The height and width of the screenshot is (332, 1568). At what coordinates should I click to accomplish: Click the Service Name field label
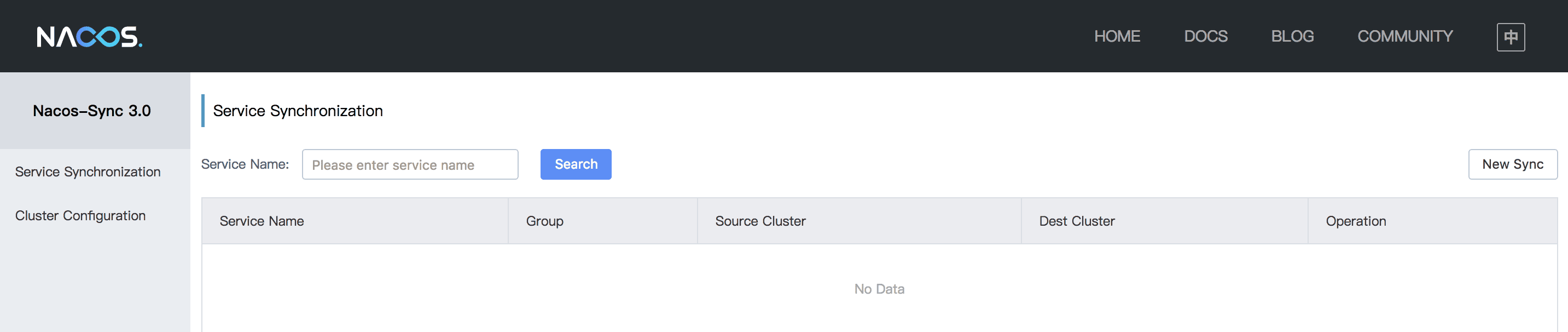click(245, 164)
